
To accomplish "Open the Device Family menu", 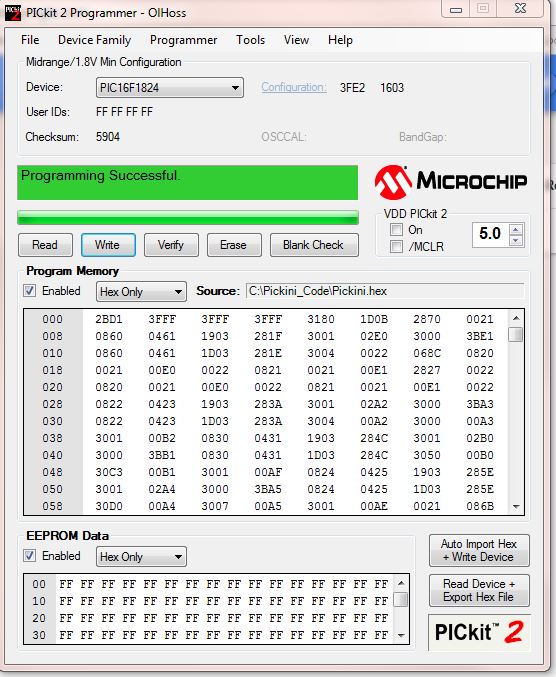I will point(95,40).
